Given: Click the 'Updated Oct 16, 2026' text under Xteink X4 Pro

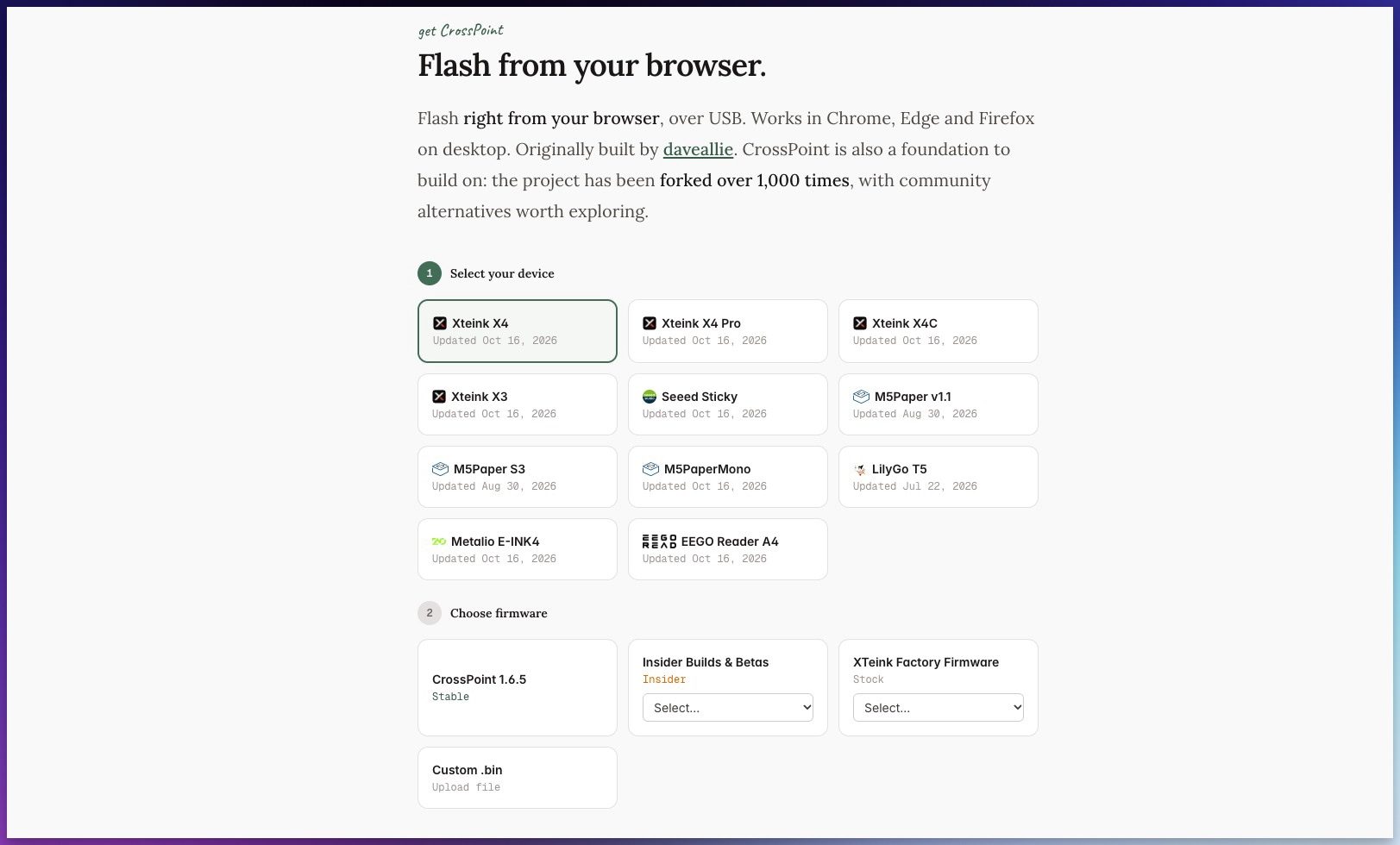Looking at the screenshot, I should (x=705, y=341).
